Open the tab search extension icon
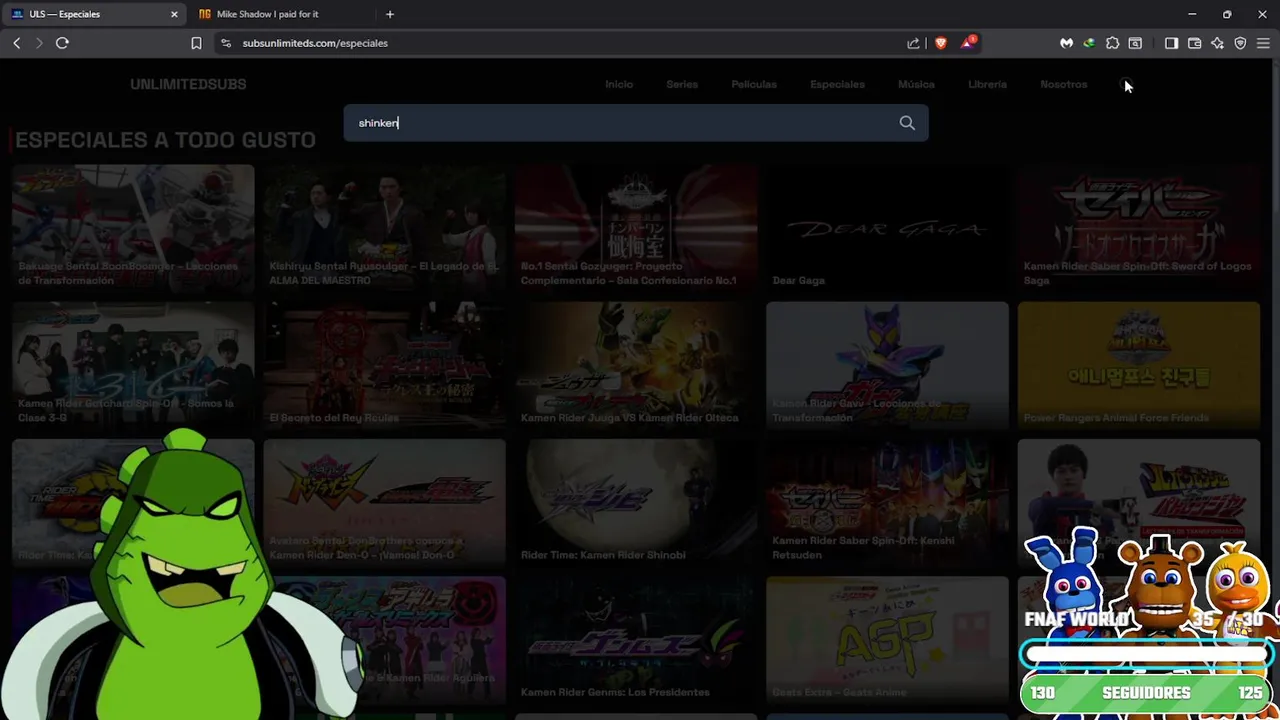This screenshot has height=720, width=1280. [1135, 43]
